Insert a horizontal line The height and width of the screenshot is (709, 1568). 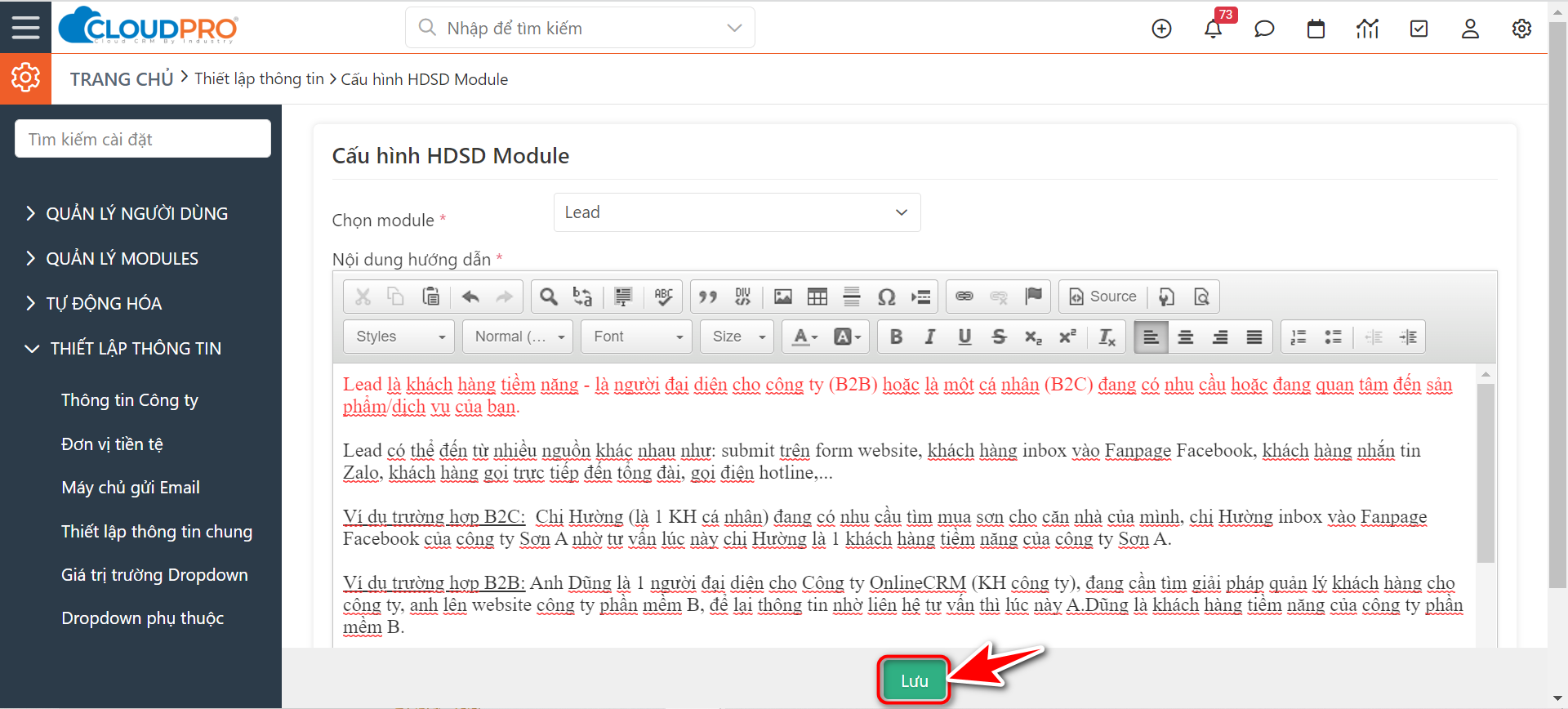(852, 297)
